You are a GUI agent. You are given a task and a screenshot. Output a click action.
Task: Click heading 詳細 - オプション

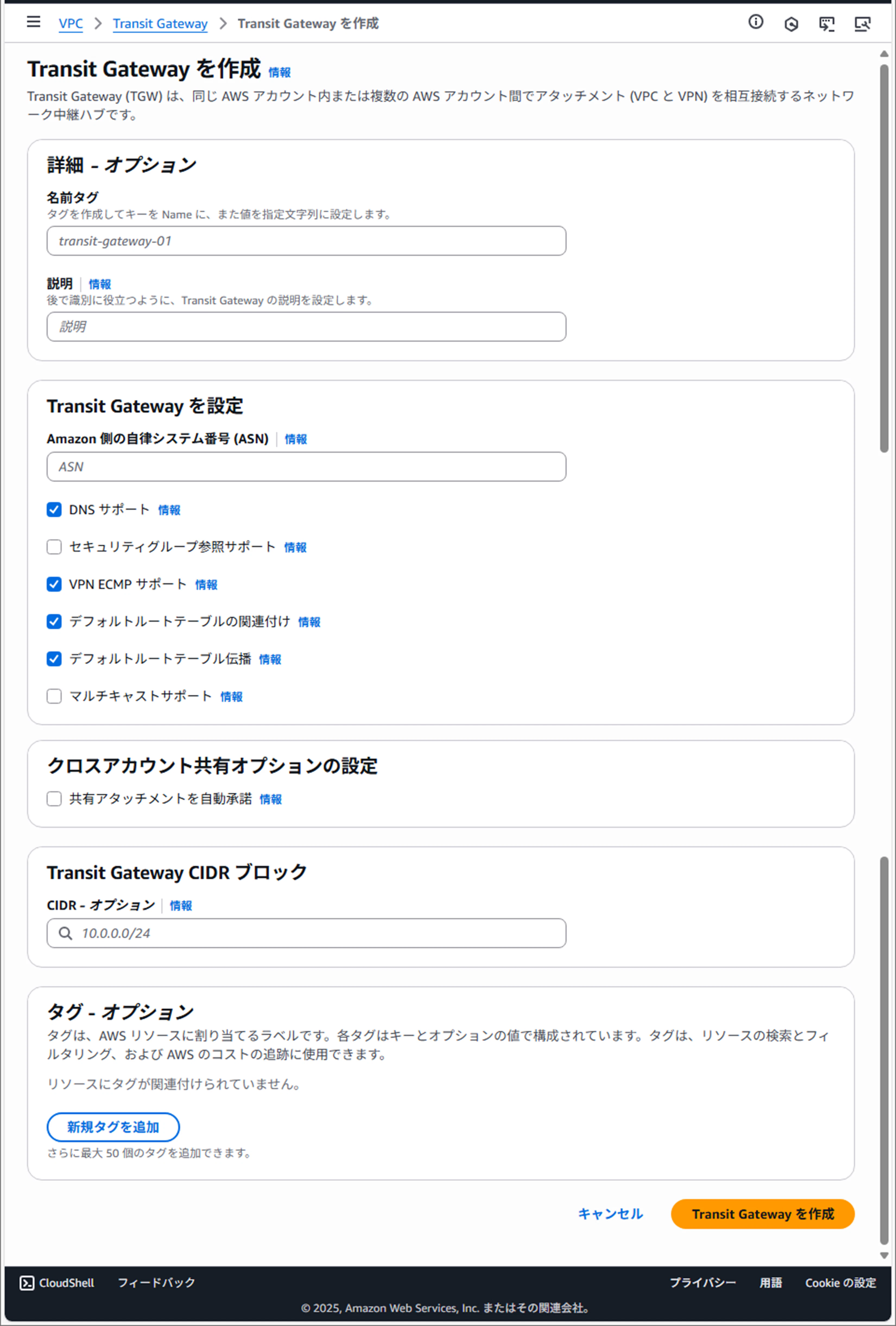pos(122,165)
